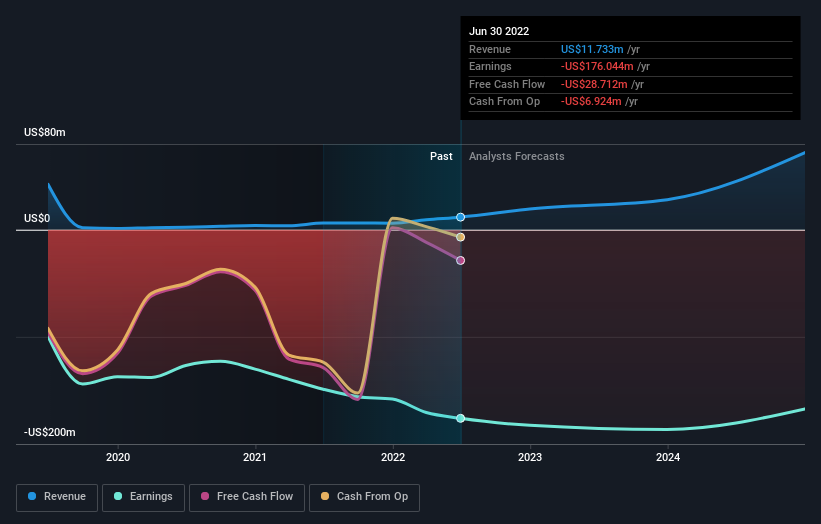This screenshot has height=524, width=821.
Task: Select the orange Cash From Op data point
Action: click(460, 237)
